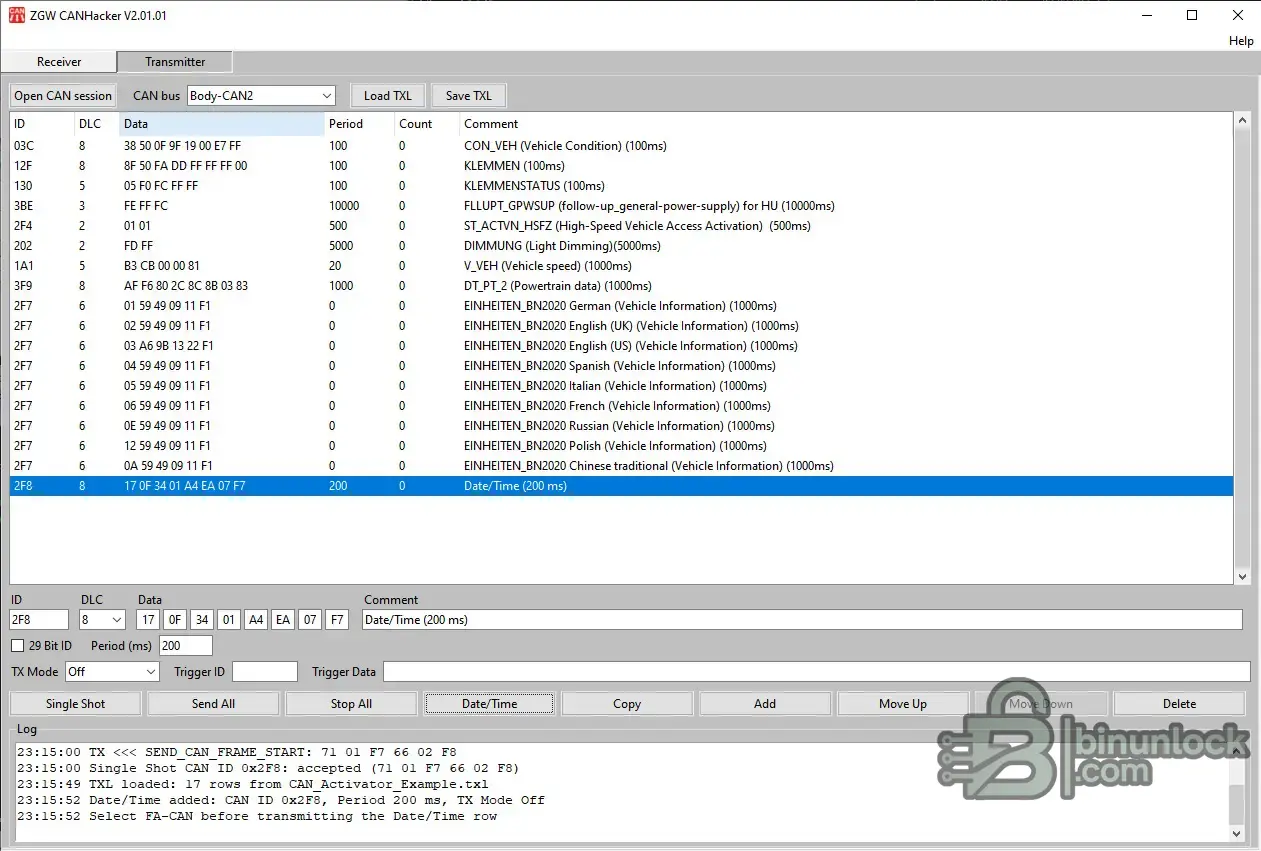
Task: Select the EINHEITEN_BN2020 English (UK) row
Action: point(621,326)
